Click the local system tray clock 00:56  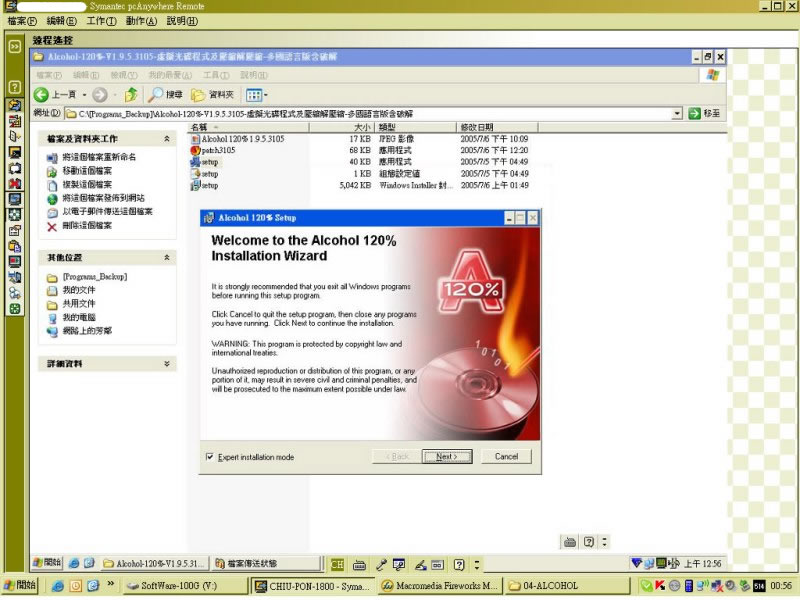click(x=781, y=586)
